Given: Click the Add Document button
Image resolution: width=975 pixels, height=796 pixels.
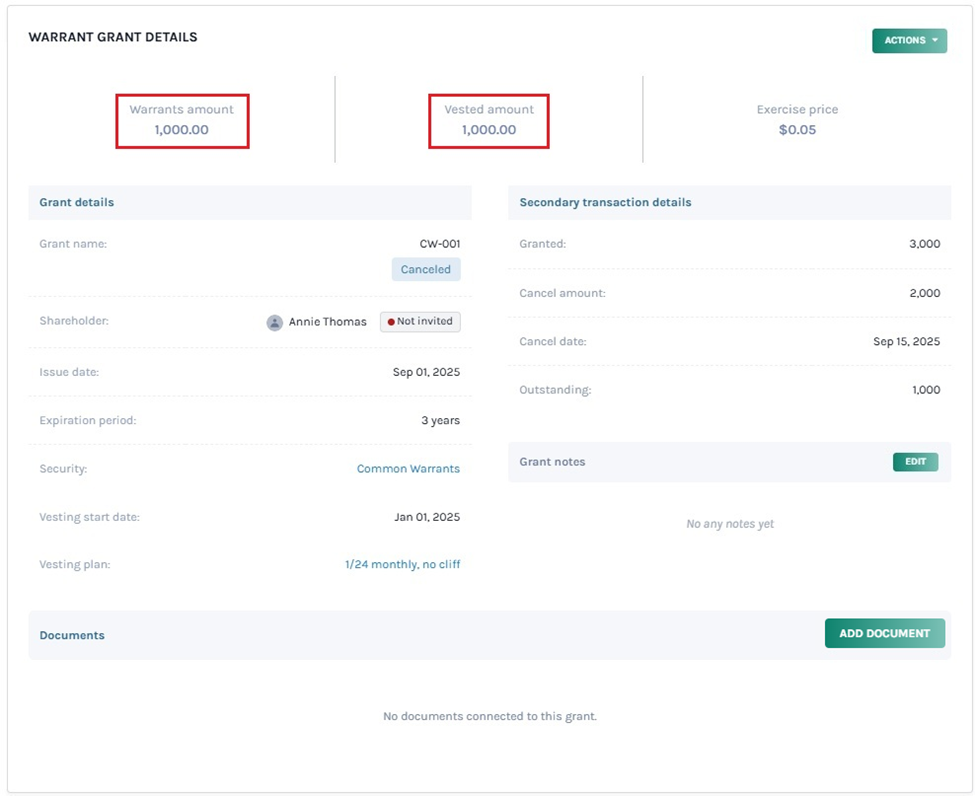Looking at the screenshot, I should (884, 633).
